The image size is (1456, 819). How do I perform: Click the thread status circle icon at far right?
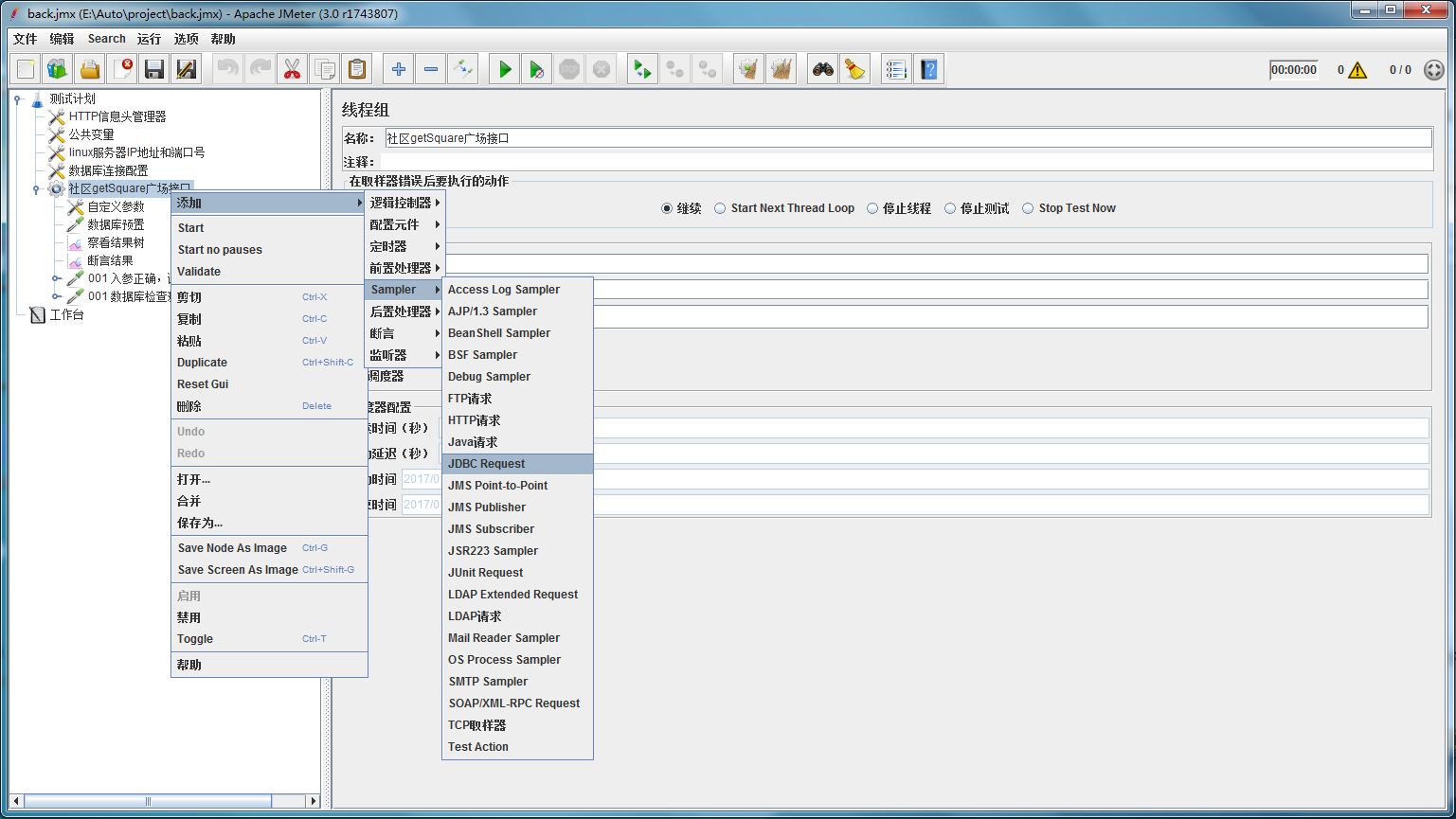(1434, 70)
